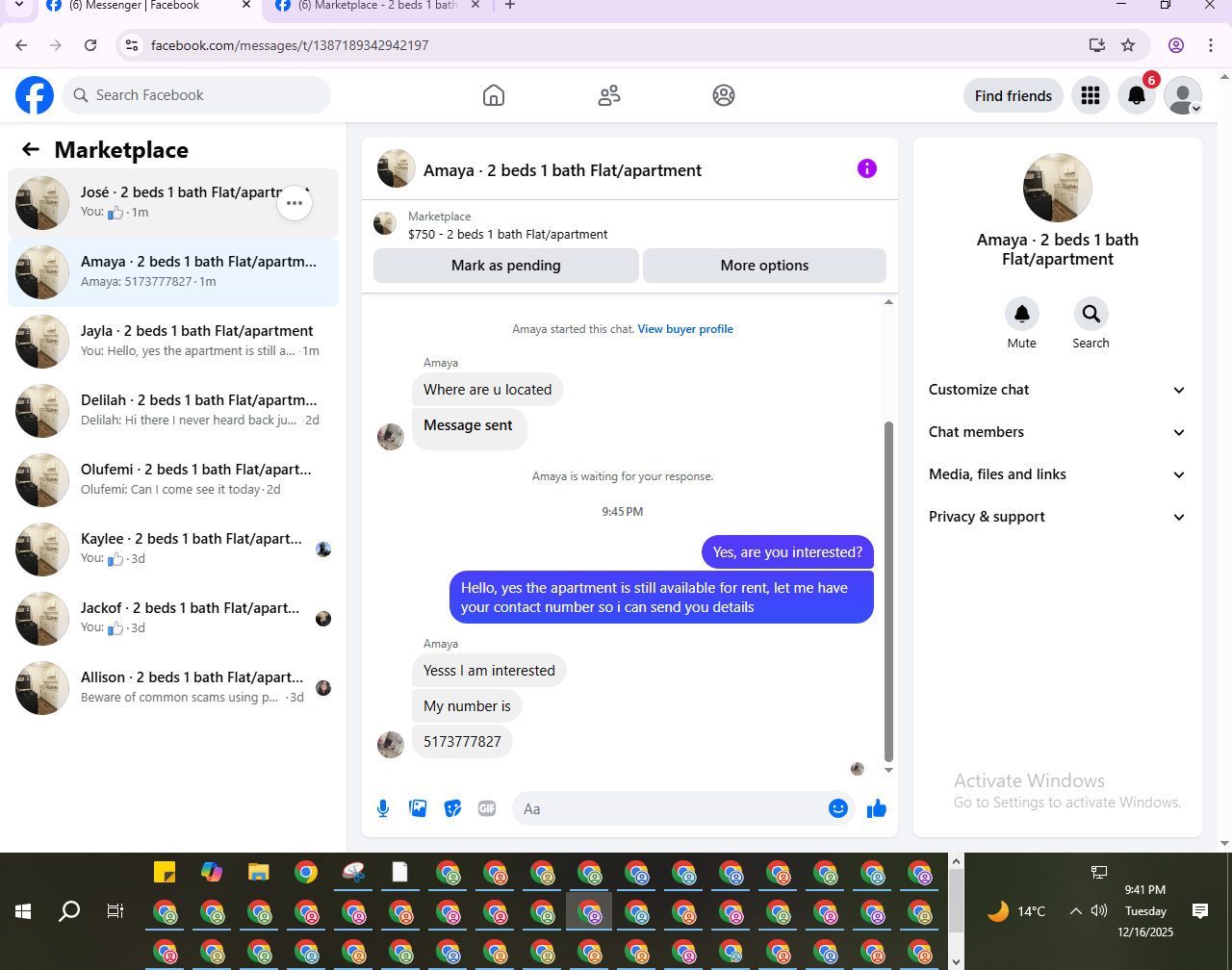1232x970 pixels.
Task: Open the Windows Start menu
Action: (x=23, y=911)
